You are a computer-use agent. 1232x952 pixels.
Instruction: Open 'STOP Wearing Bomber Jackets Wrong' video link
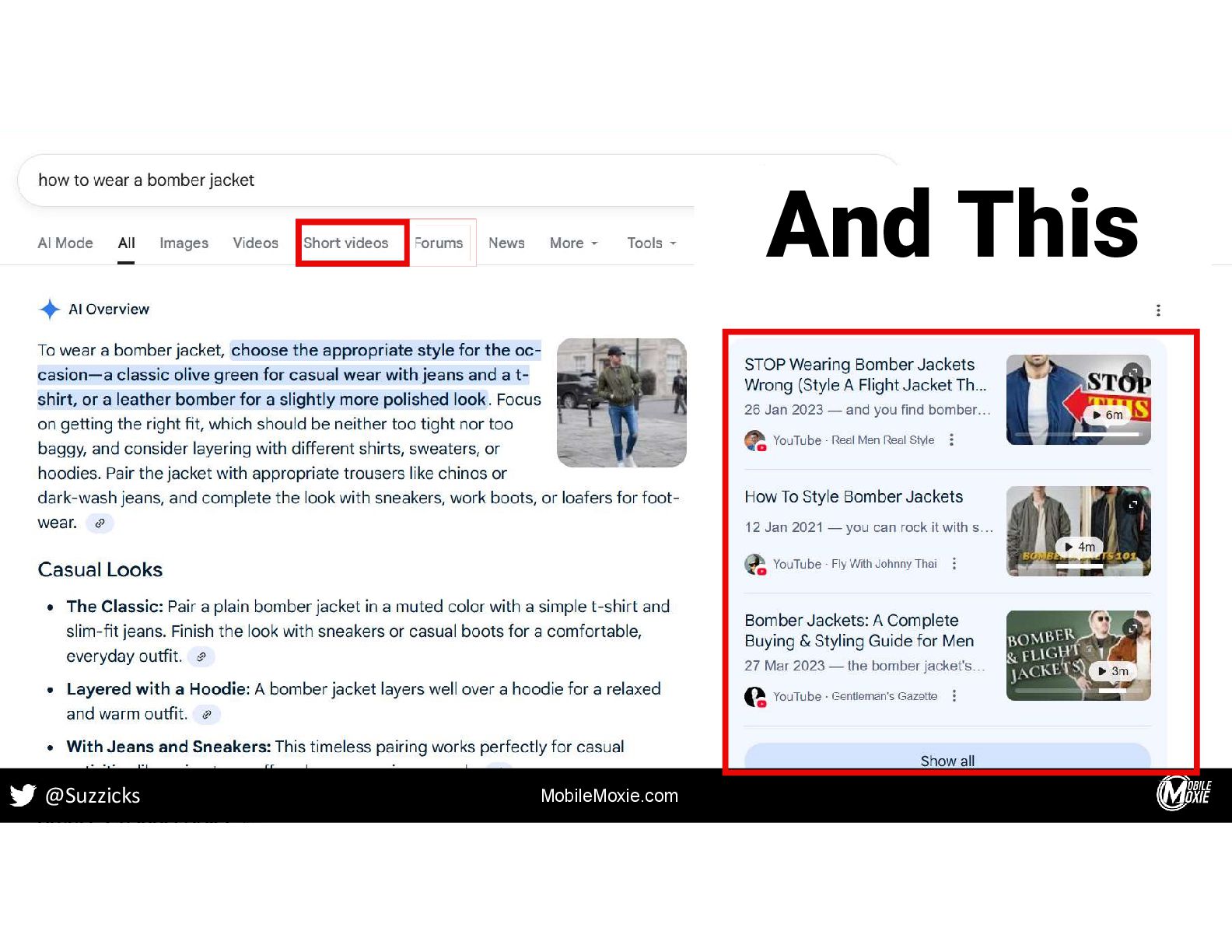(x=865, y=374)
